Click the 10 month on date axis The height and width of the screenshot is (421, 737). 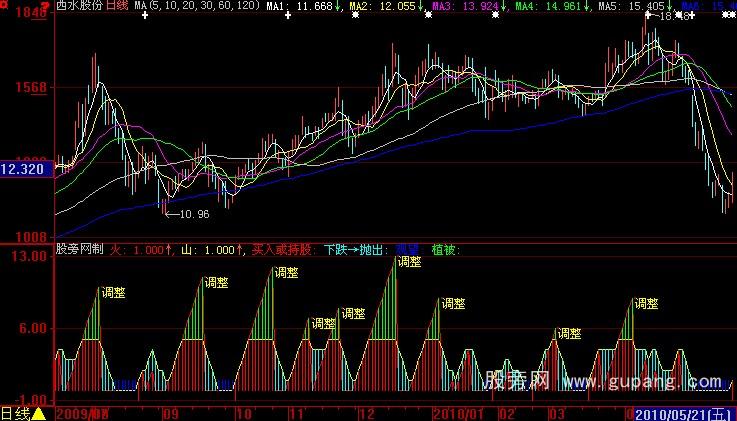[245, 414]
